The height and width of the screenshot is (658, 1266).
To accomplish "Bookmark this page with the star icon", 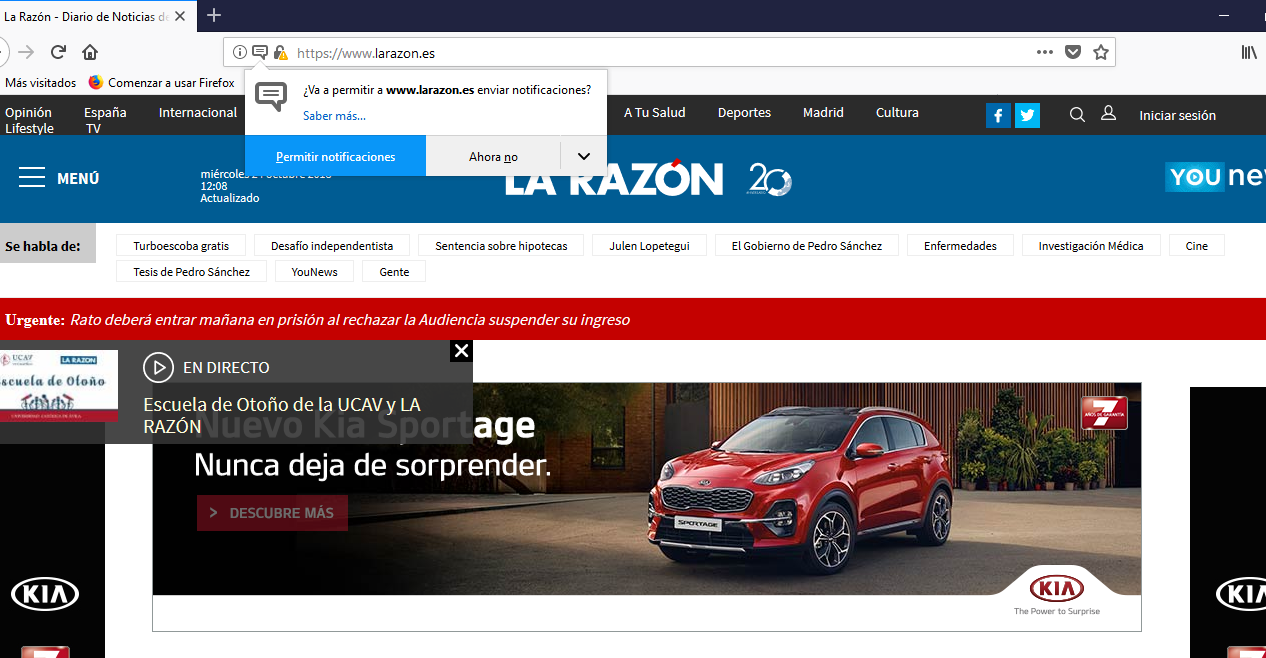I will point(1101,52).
